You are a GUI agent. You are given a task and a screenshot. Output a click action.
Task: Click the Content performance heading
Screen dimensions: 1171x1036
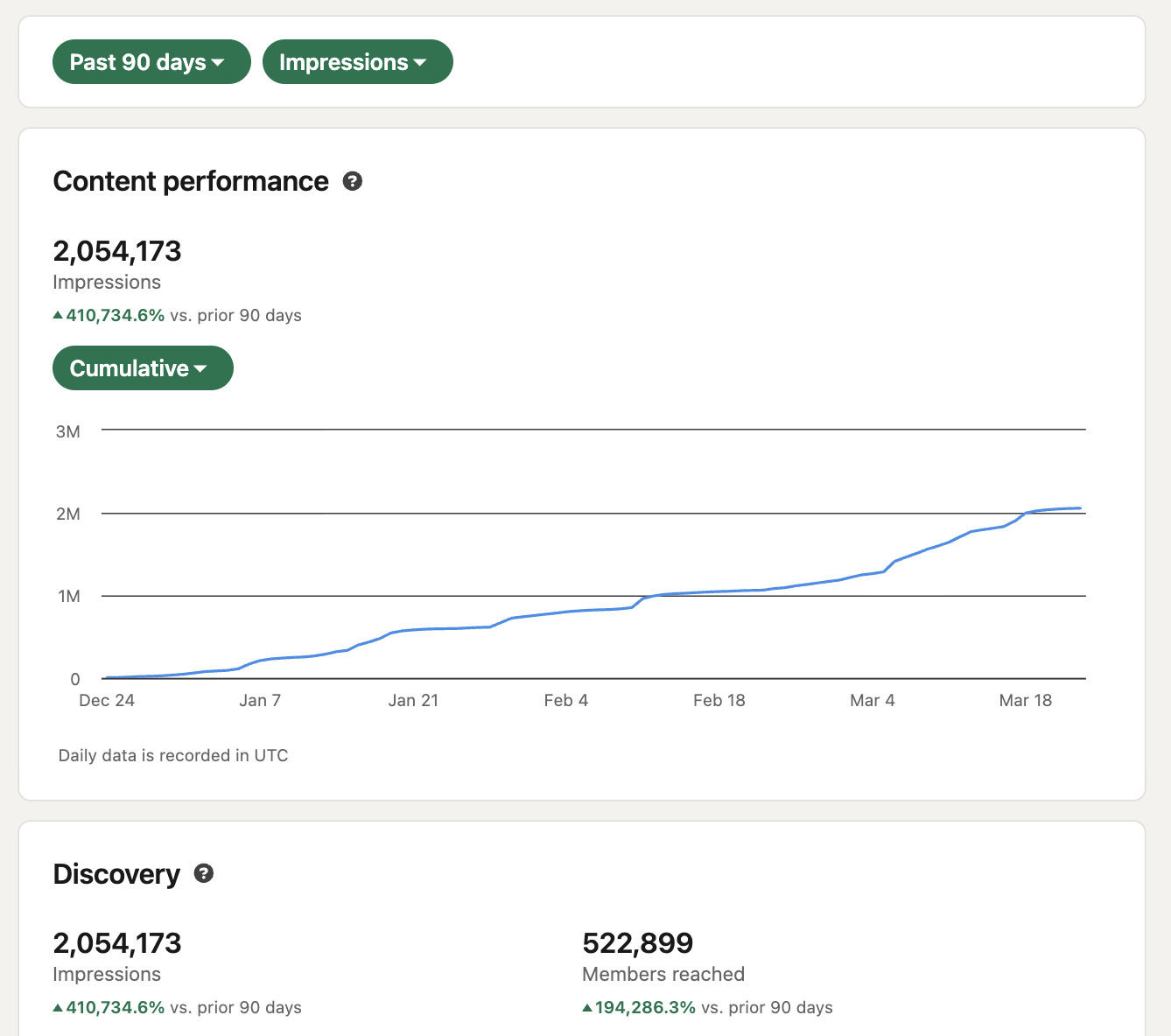[x=191, y=181]
